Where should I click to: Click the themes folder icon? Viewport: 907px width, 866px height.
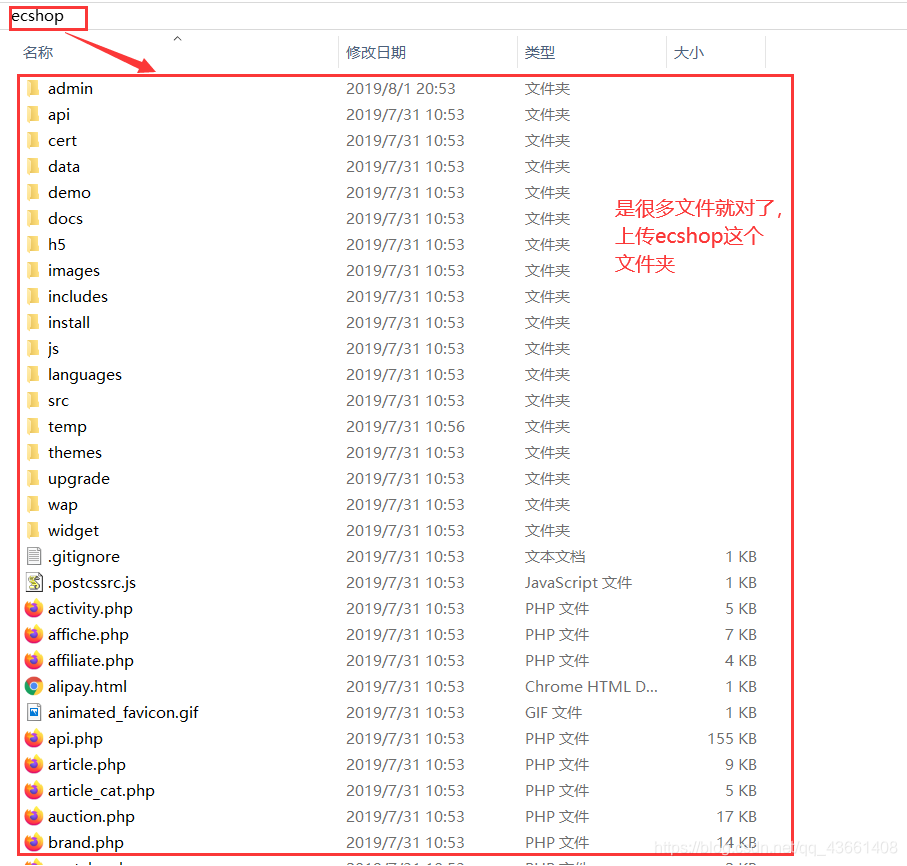tap(34, 453)
